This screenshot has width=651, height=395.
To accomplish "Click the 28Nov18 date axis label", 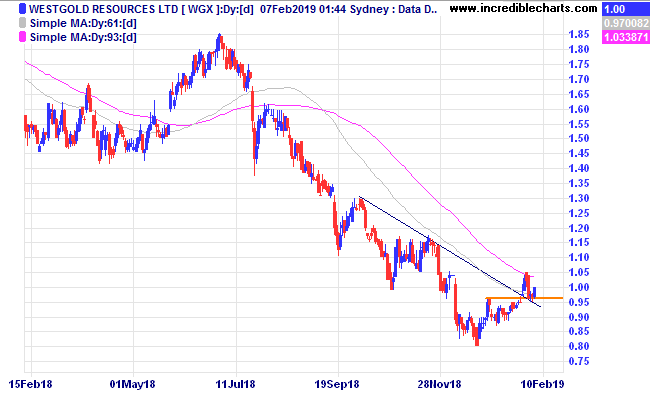I will 440,384.
